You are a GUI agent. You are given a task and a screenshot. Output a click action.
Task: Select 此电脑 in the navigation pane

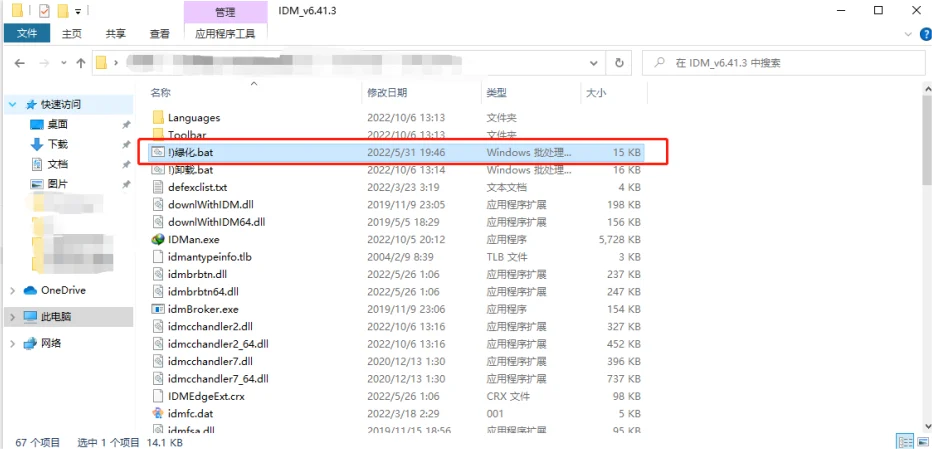pyautogui.click(x=56, y=316)
